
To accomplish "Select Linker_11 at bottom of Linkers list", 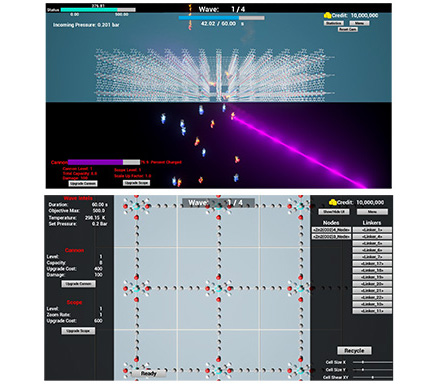I will coord(372,311).
